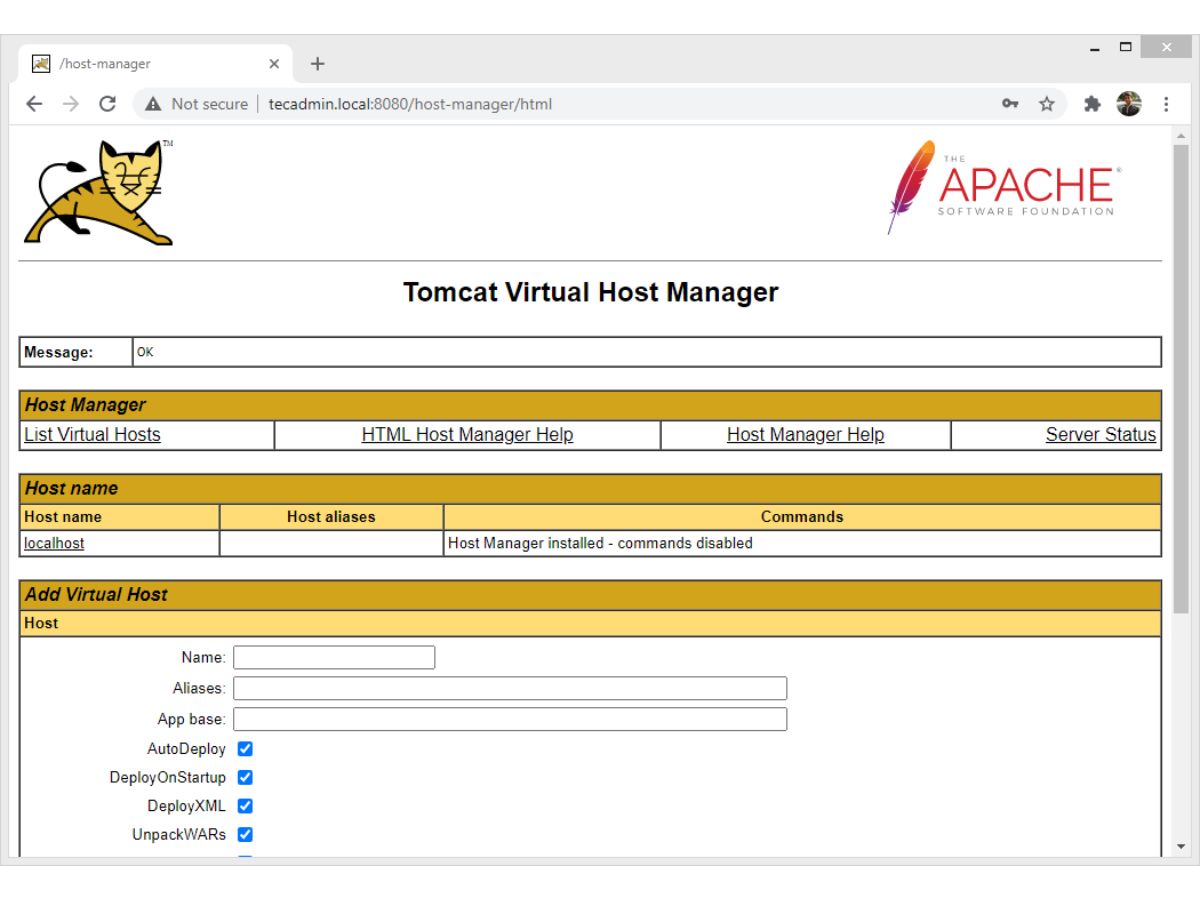1200x900 pixels.
Task: Uncheck the DeployXML checkbox
Action: [245, 806]
